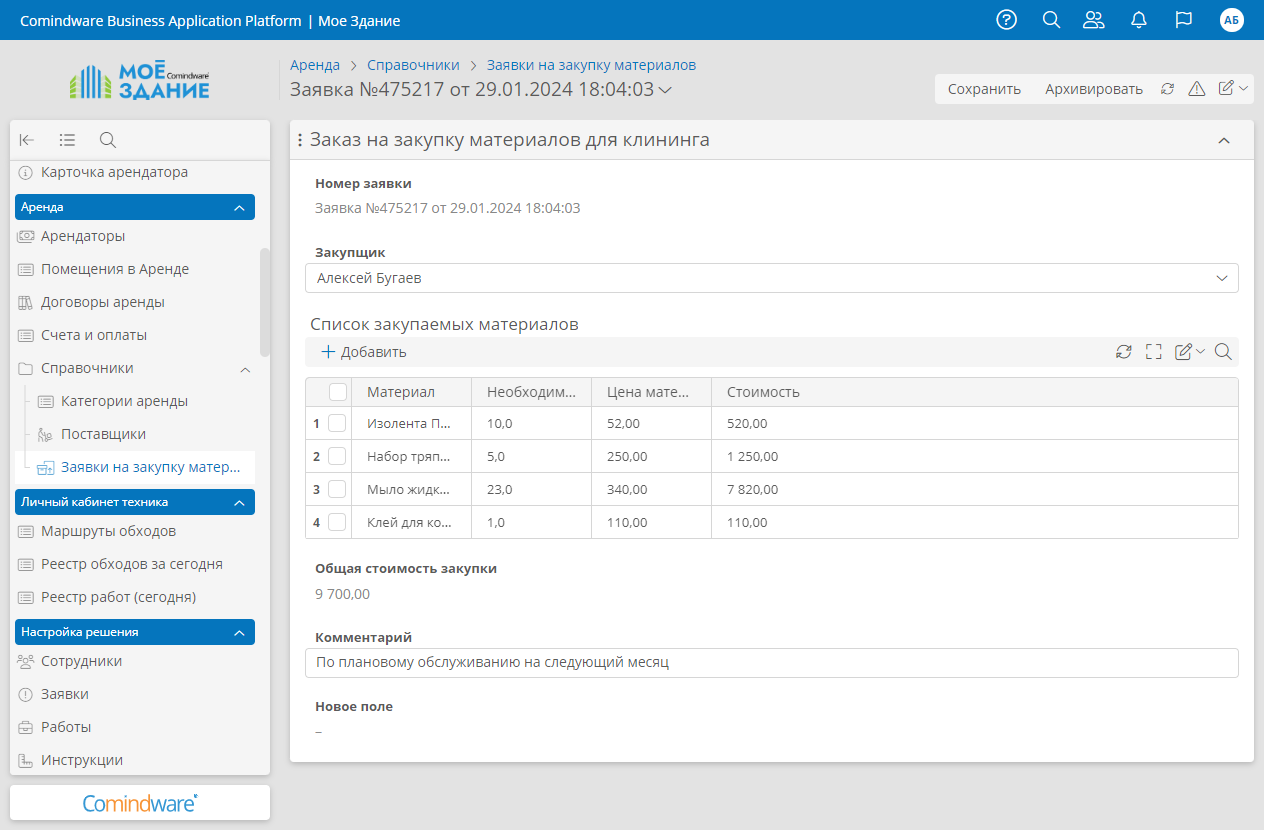Click the Справочники breadcrumb link

[413, 65]
